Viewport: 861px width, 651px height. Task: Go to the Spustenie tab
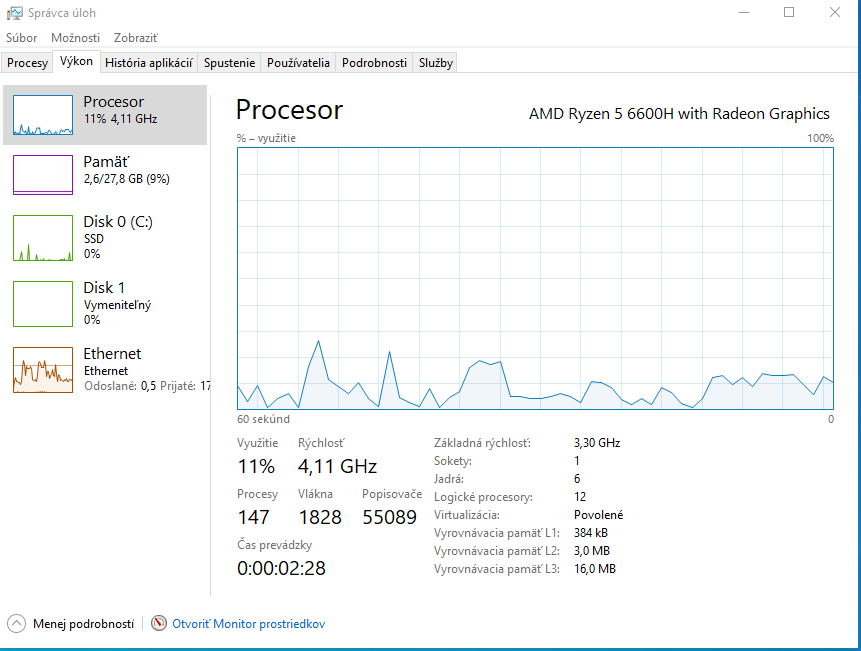(x=230, y=63)
